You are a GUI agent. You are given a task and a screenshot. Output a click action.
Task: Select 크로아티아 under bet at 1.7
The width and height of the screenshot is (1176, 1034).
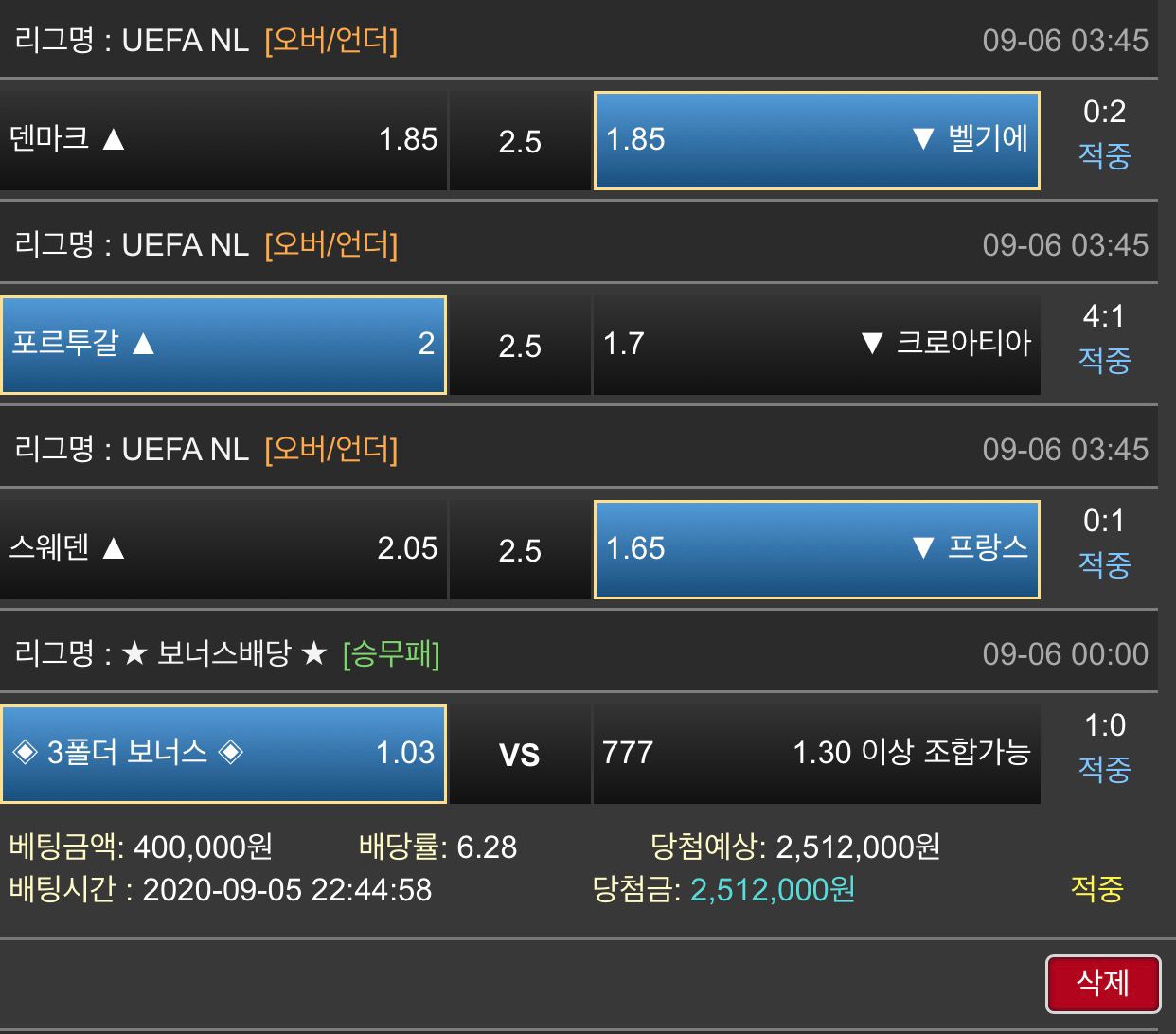[816, 345]
